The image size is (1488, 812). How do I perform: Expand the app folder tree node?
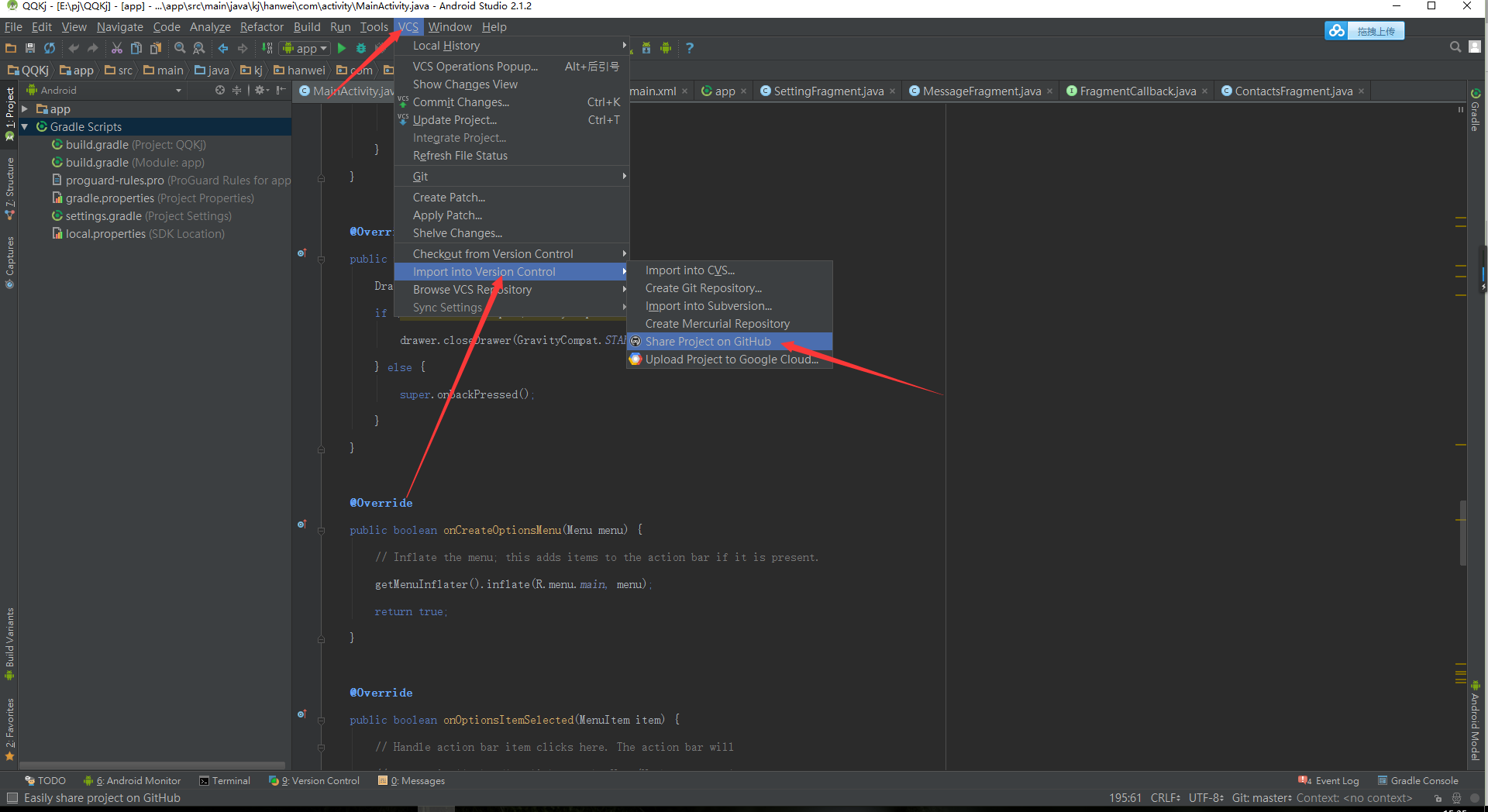25,109
